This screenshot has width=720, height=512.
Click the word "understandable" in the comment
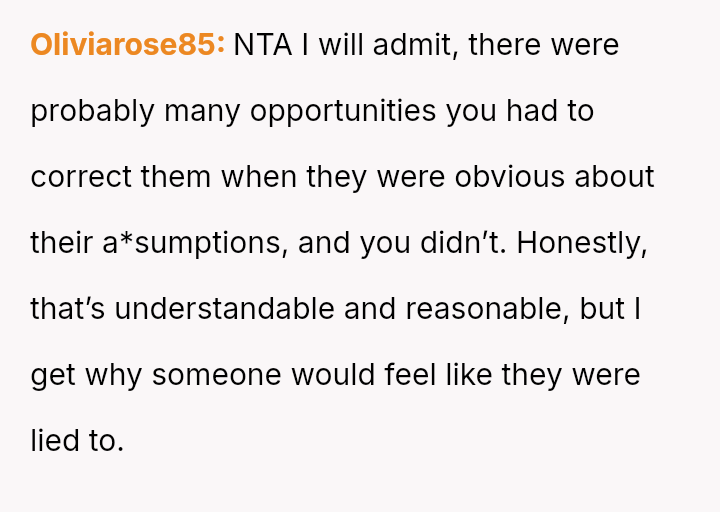(x=225, y=309)
